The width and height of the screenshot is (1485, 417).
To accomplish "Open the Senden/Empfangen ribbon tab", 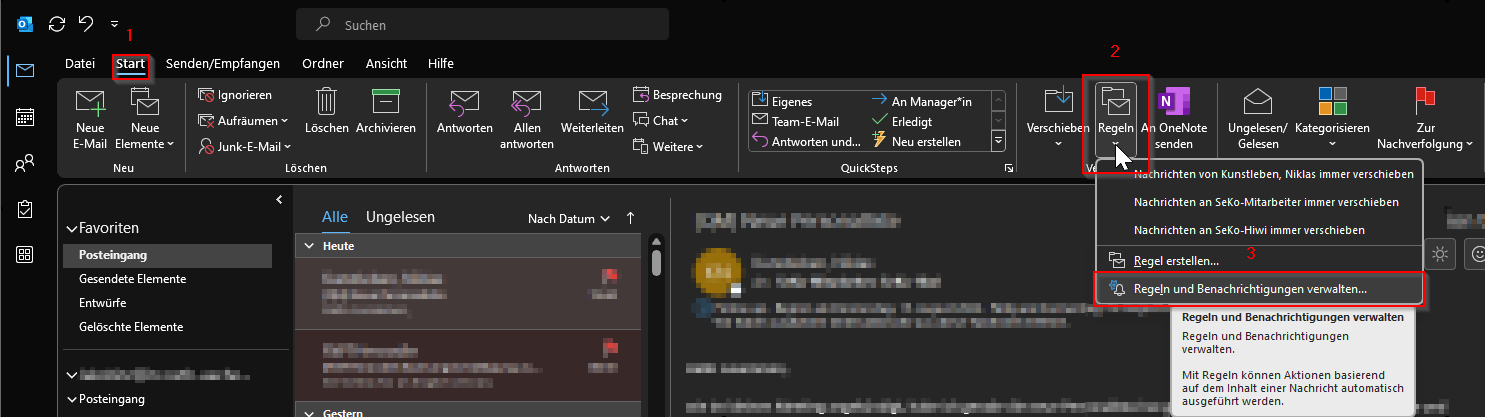I will tap(222, 63).
